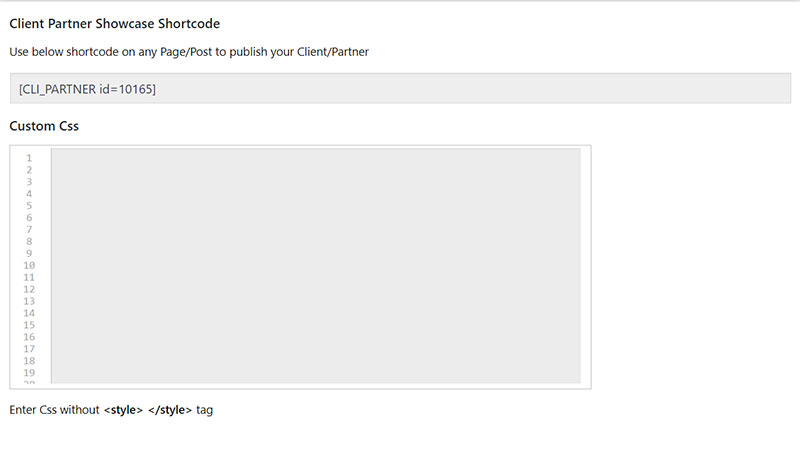Viewport: 800px width, 453px height.
Task: Click the shortcode usage description text
Action: tap(189, 52)
